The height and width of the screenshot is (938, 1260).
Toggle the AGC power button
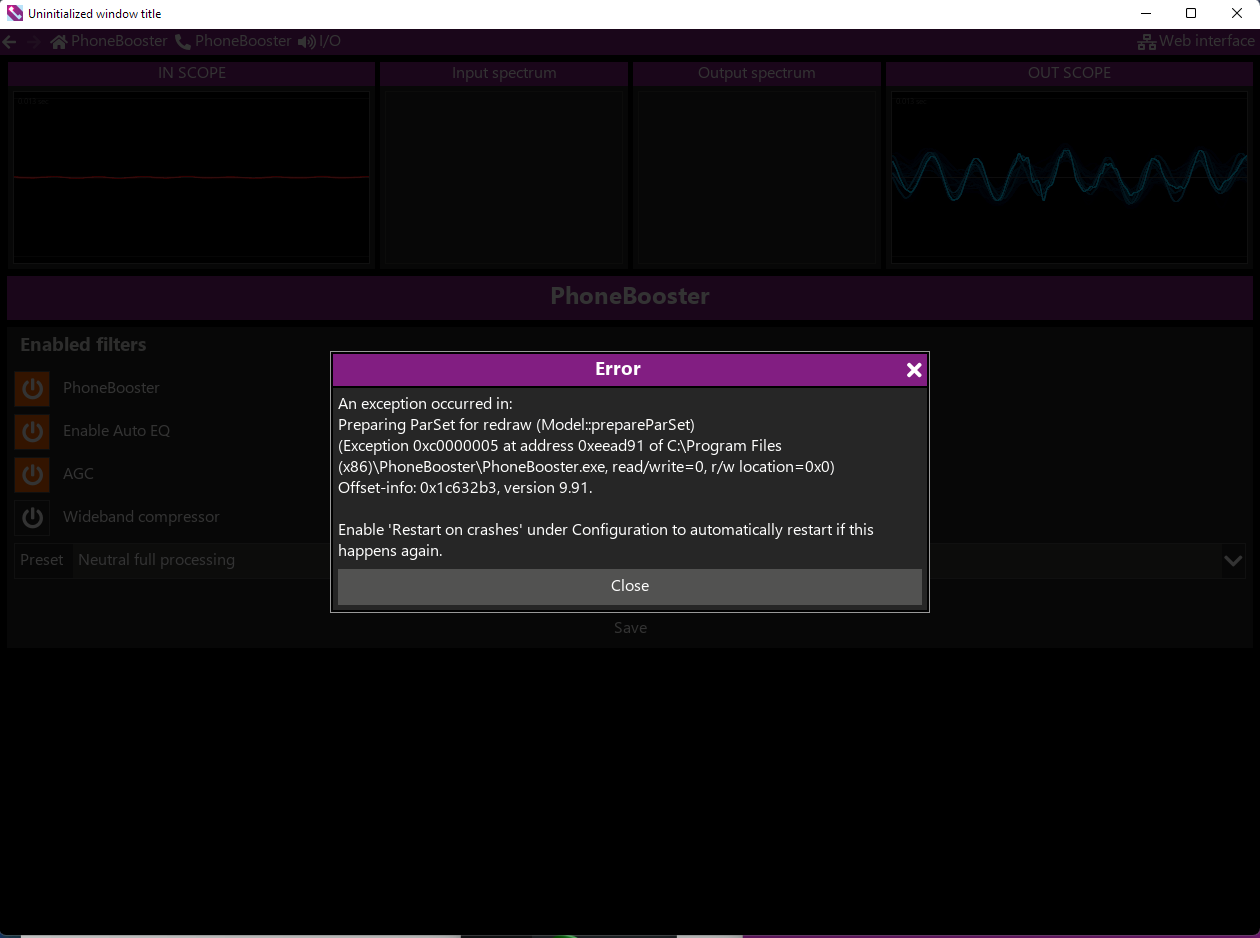coord(32,474)
